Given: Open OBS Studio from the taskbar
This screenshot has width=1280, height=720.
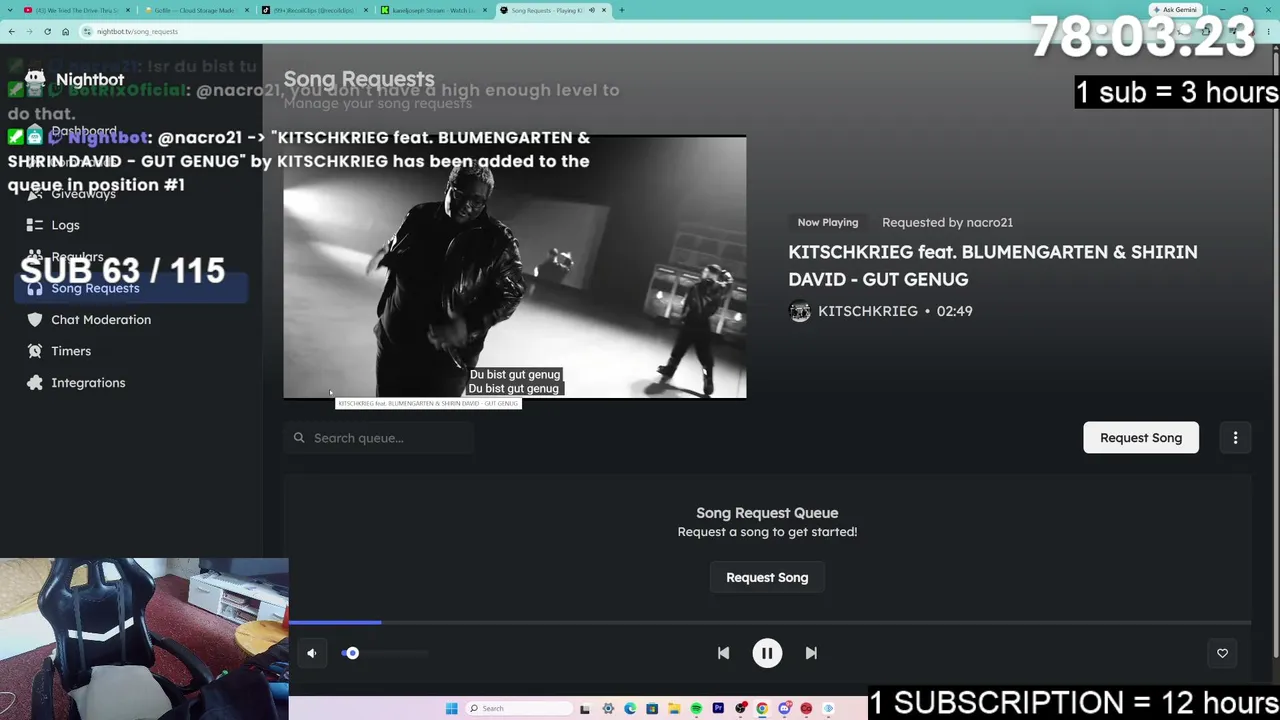Looking at the screenshot, I should click(x=740, y=709).
